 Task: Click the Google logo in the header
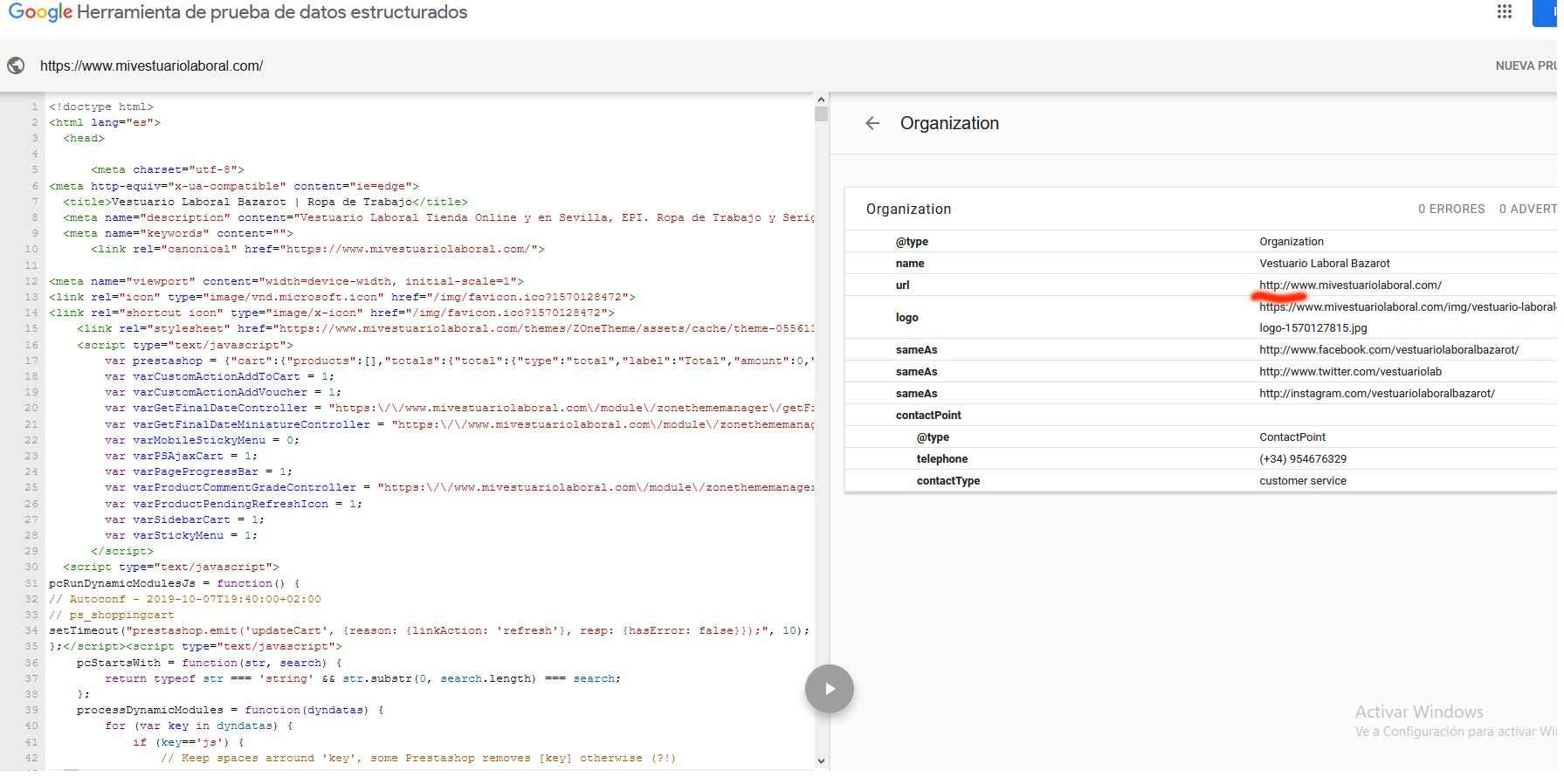[x=40, y=12]
